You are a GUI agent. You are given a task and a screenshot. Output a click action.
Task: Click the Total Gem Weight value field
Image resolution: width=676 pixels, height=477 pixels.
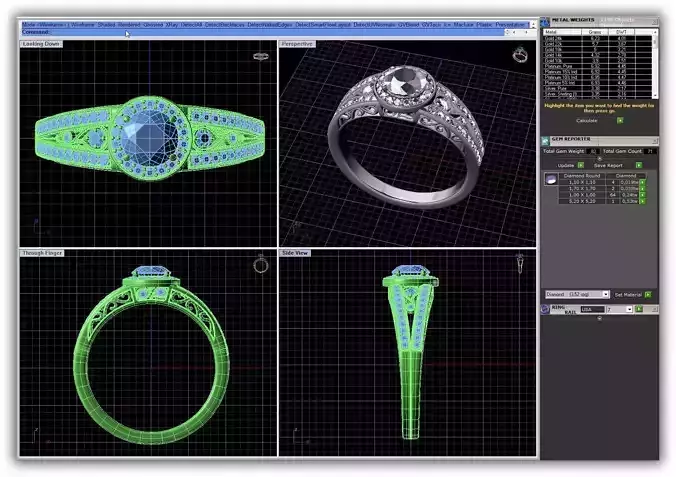pyautogui.click(x=594, y=151)
